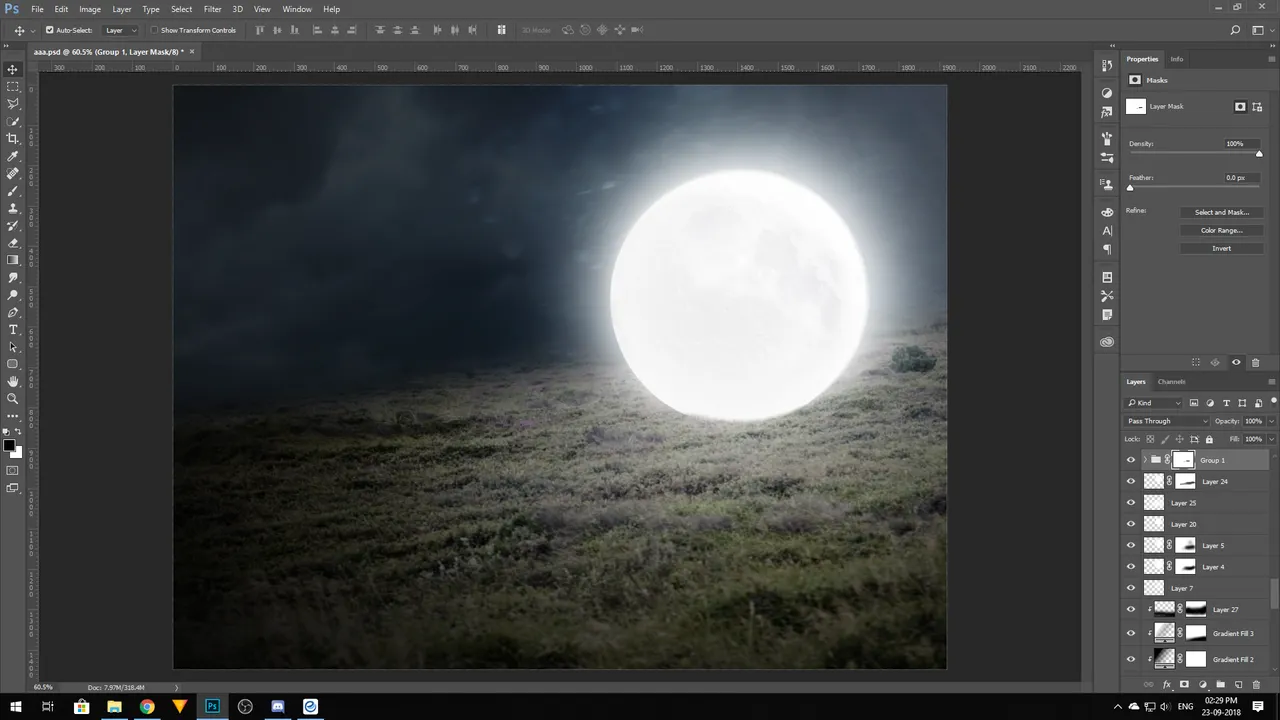
Task: Open the Adjustments panel icon in the dock
Action: 1107,92
